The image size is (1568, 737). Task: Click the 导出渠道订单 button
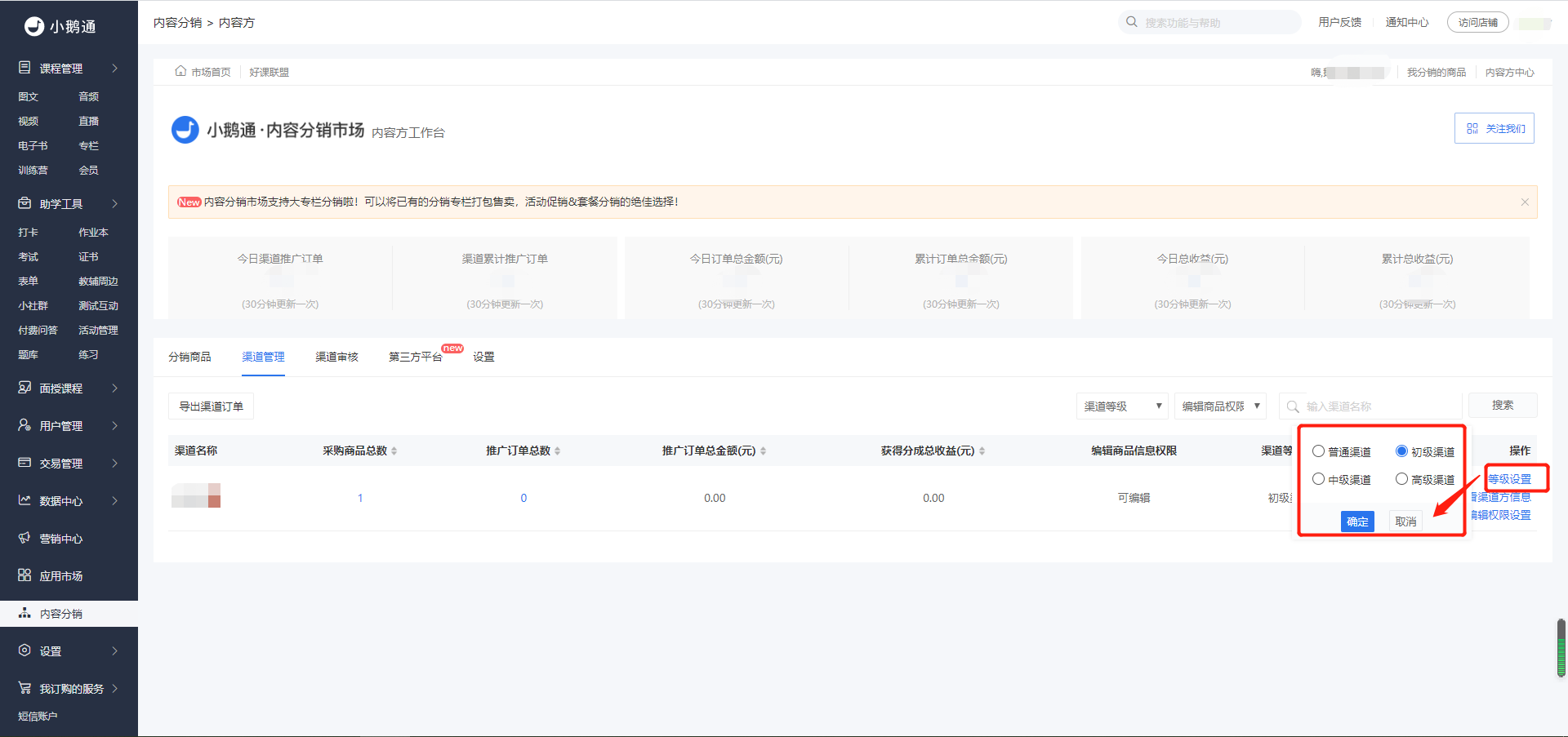click(211, 406)
